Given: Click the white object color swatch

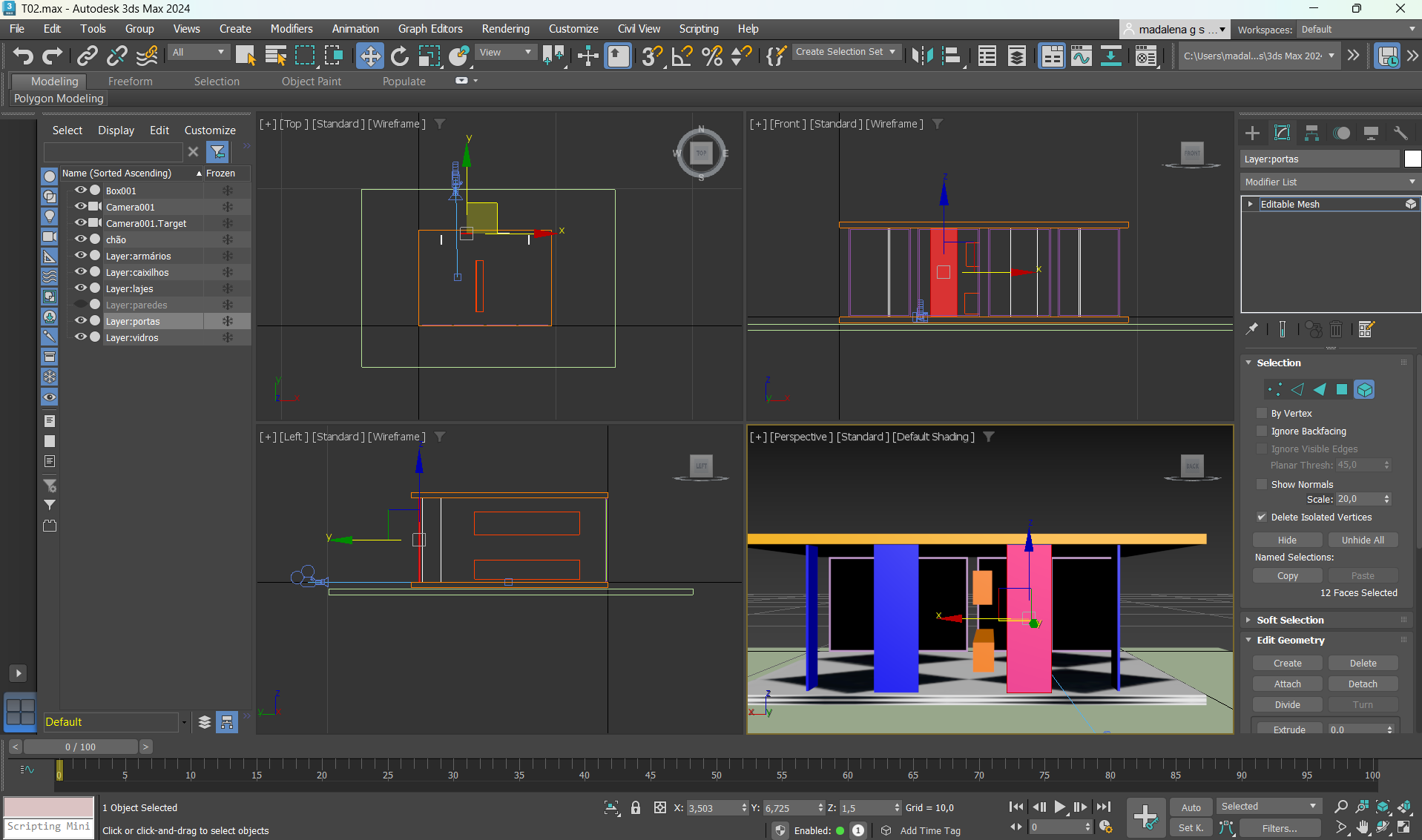Looking at the screenshot, I should 1412,159.
